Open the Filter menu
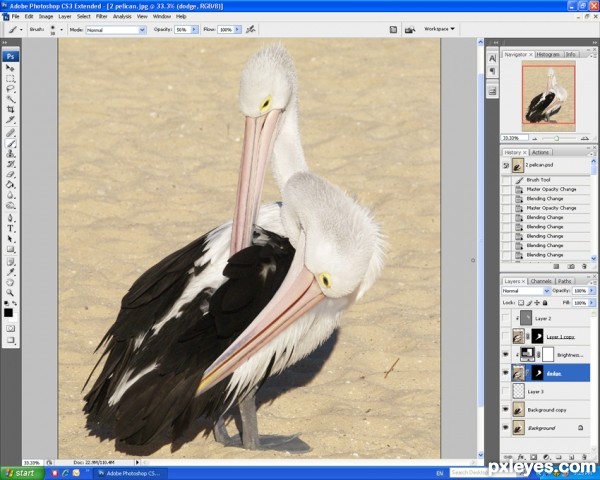 coord(101,16)
